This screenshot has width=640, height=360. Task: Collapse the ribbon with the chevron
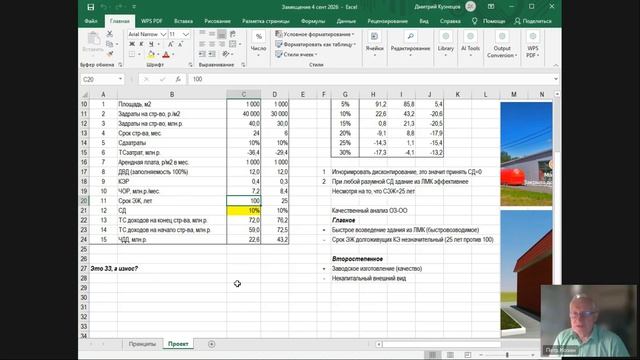pos(556,65)
